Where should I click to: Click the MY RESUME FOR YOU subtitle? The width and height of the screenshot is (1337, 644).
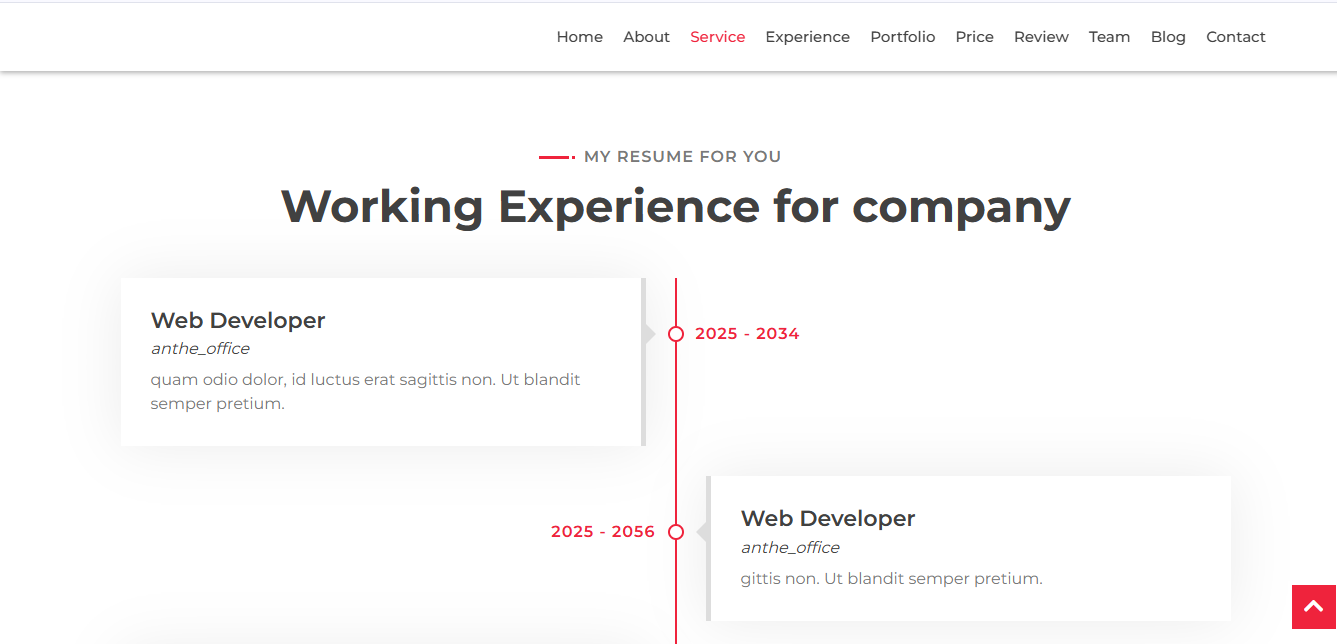click(682, 157)
